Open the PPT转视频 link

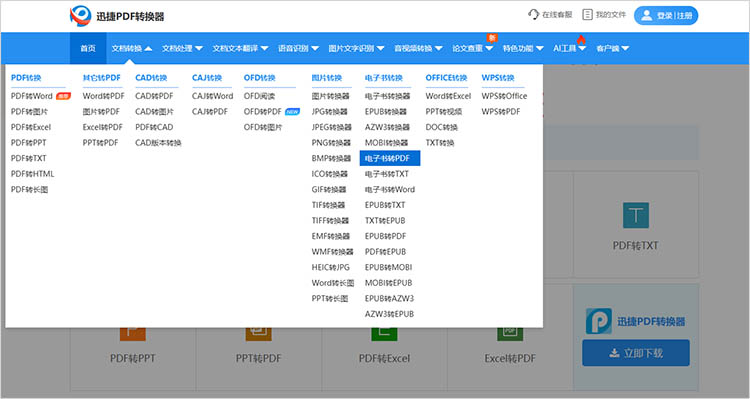[444, 111]
